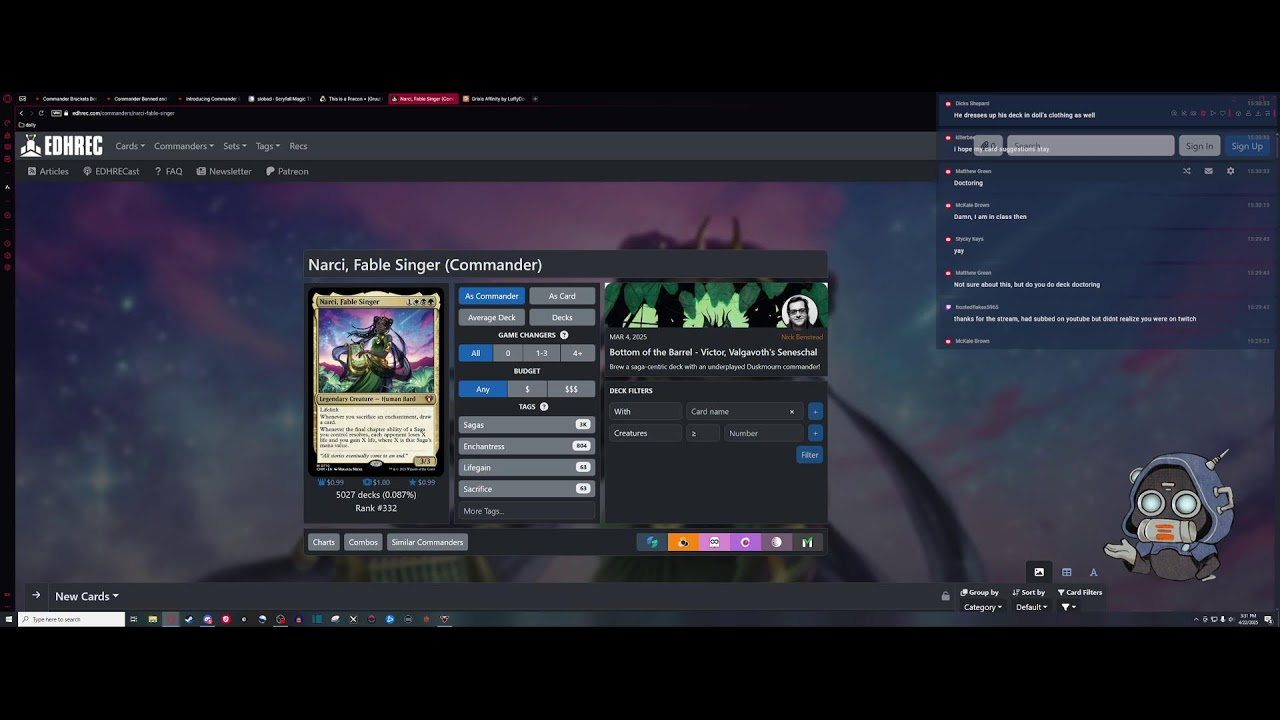
Task: Open the pink infinity-eyes site icon
Action: pos(714,542)
